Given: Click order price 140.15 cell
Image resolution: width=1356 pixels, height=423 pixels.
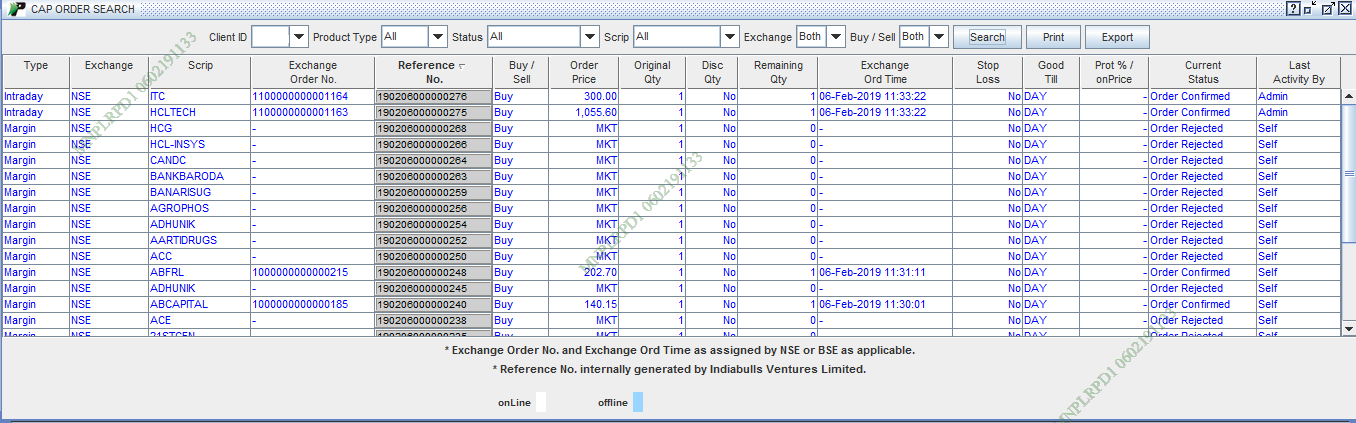Looking at the screenshot, I should pyautogui.click(x=584, y=305).
